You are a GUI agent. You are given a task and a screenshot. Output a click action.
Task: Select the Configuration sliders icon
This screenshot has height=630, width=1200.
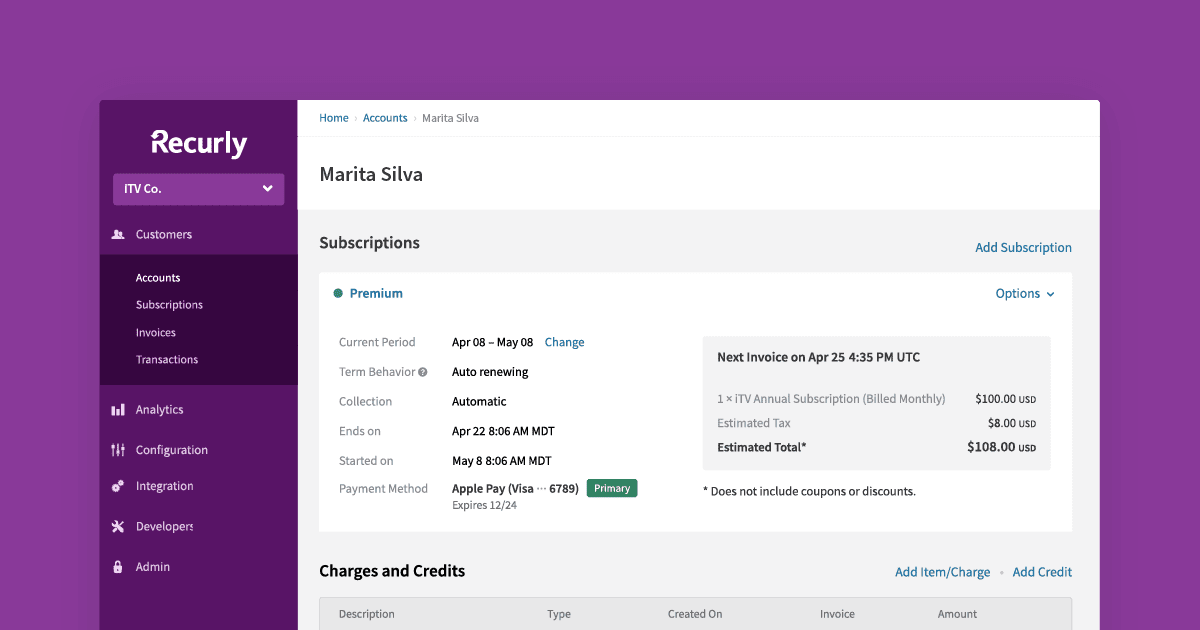[117, 449]
